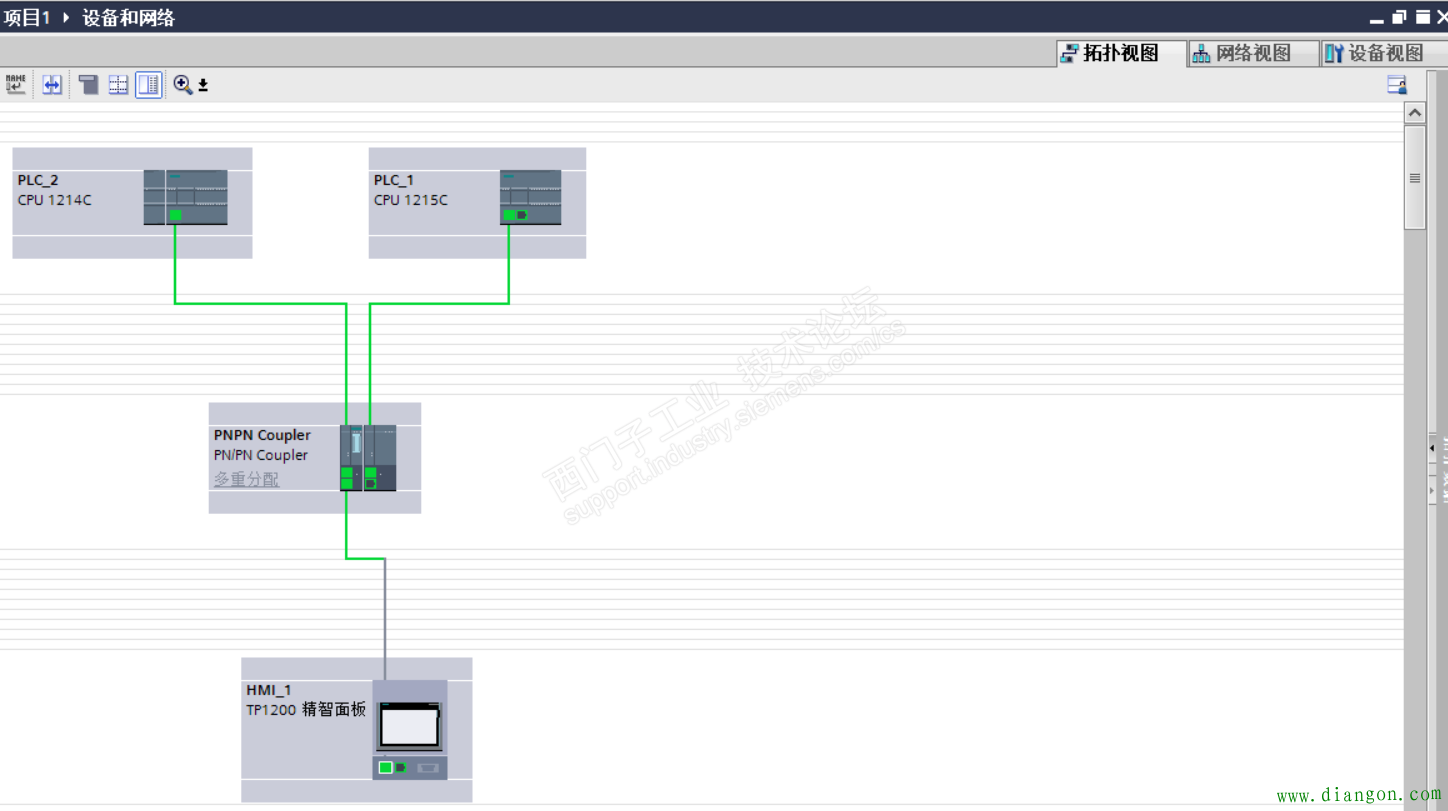Expand the collapsed right side panel arrow

pos(1432,448)
